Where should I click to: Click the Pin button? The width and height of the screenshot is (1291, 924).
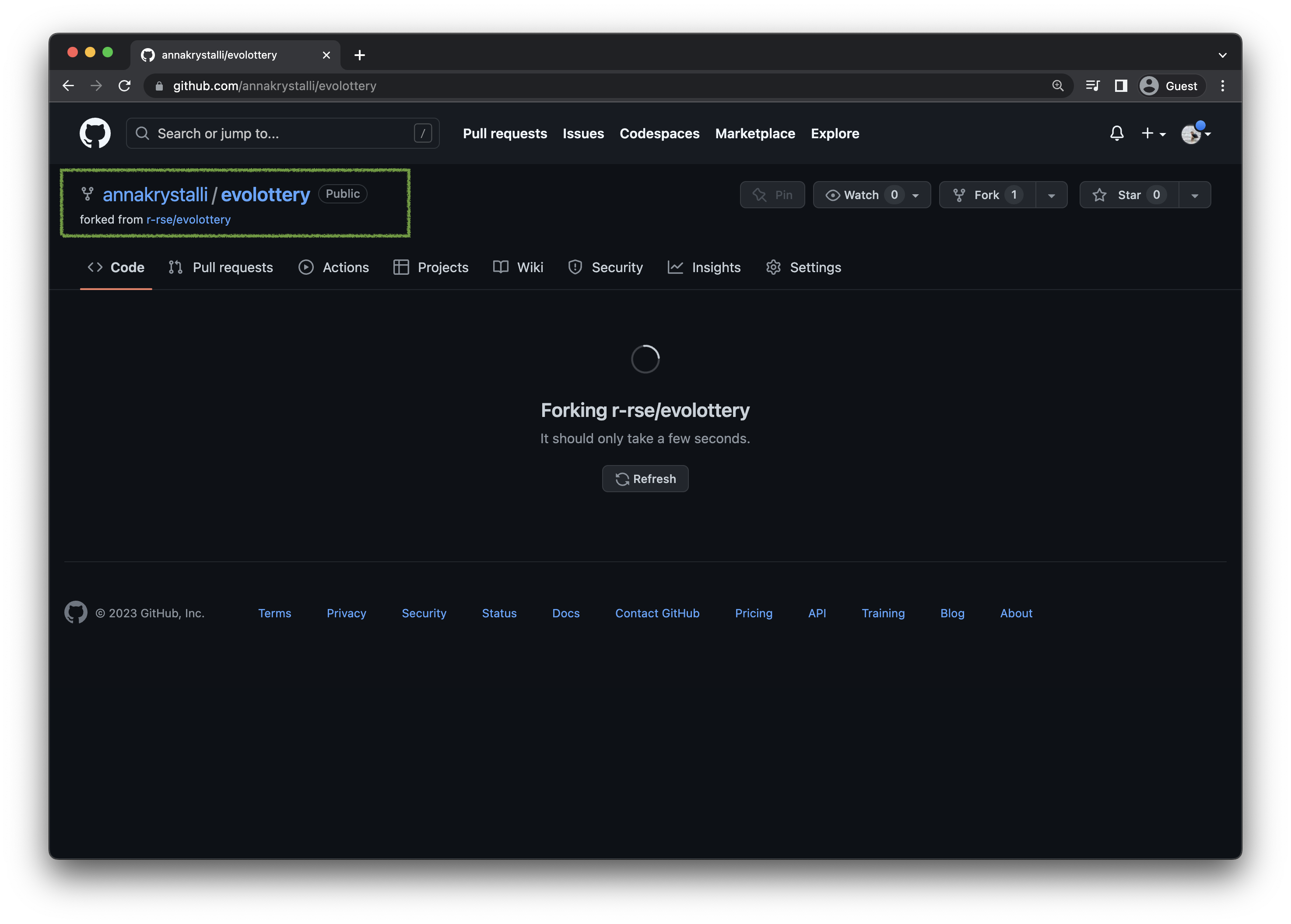pyautogui.click(x=772, y=195)
